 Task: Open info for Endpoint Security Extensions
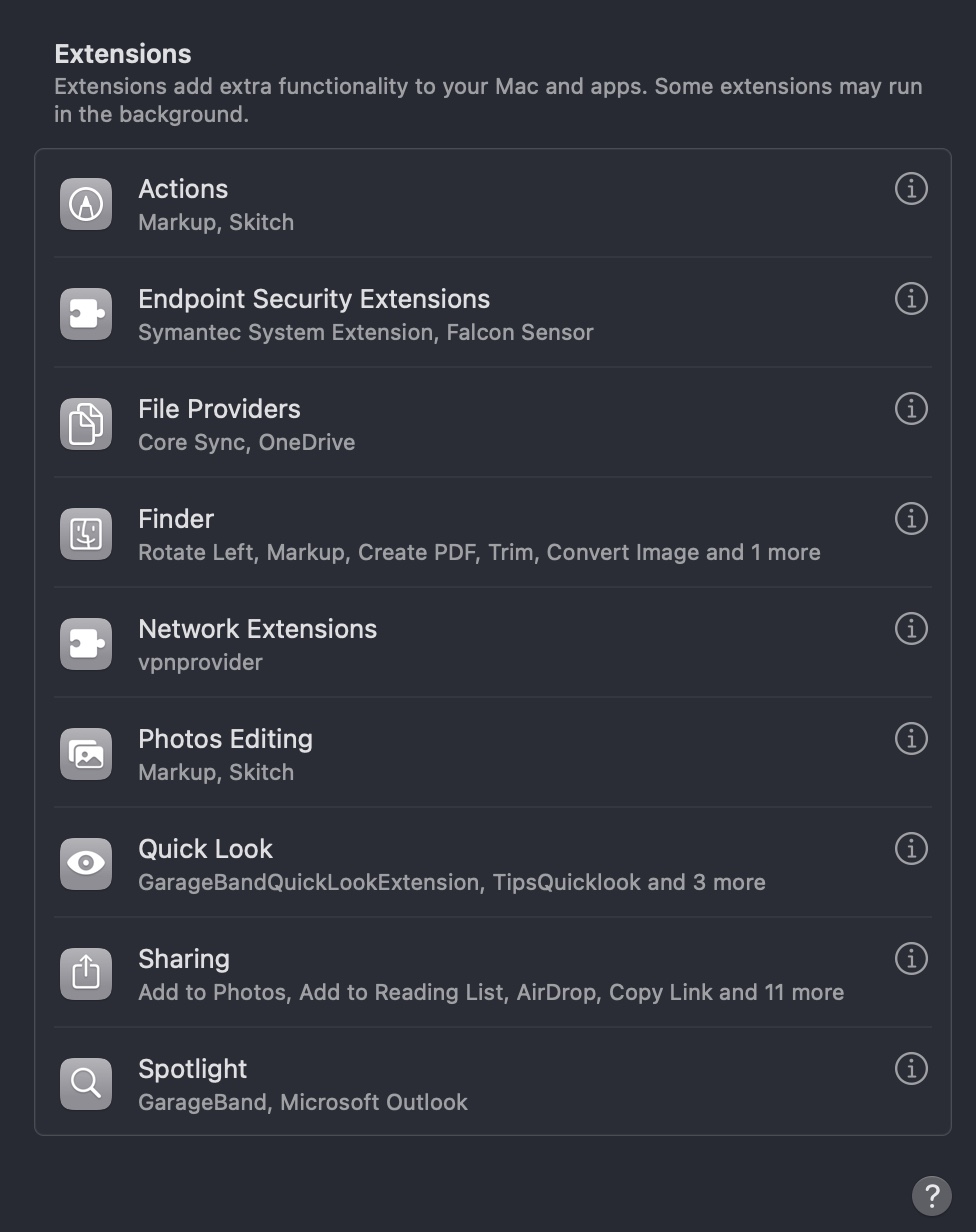[x=911, y=298]
